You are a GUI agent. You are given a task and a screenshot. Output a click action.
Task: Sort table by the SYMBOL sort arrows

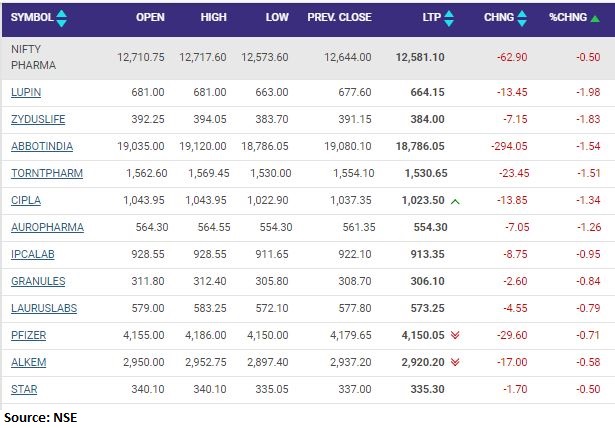[62, 18]
